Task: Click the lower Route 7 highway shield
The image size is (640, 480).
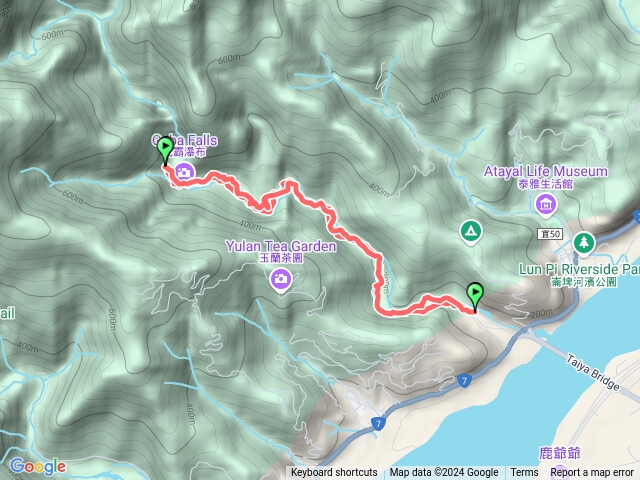Action: click(378, 424)
